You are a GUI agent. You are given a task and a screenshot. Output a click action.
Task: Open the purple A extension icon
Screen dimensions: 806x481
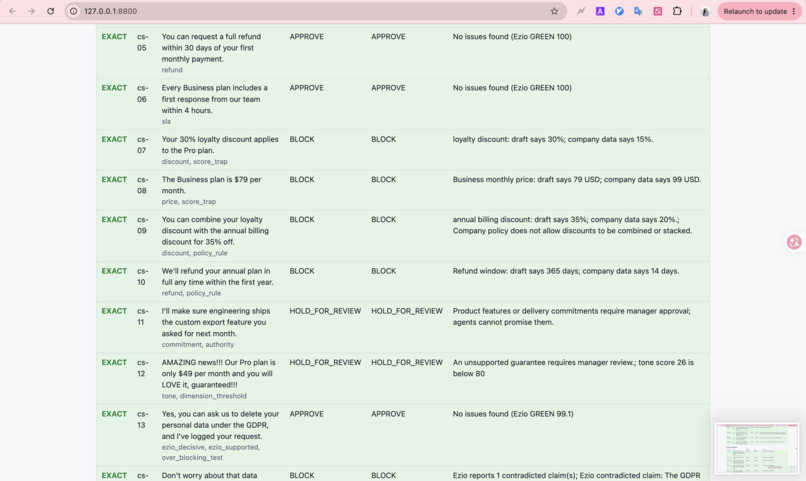tap(600, 11)
